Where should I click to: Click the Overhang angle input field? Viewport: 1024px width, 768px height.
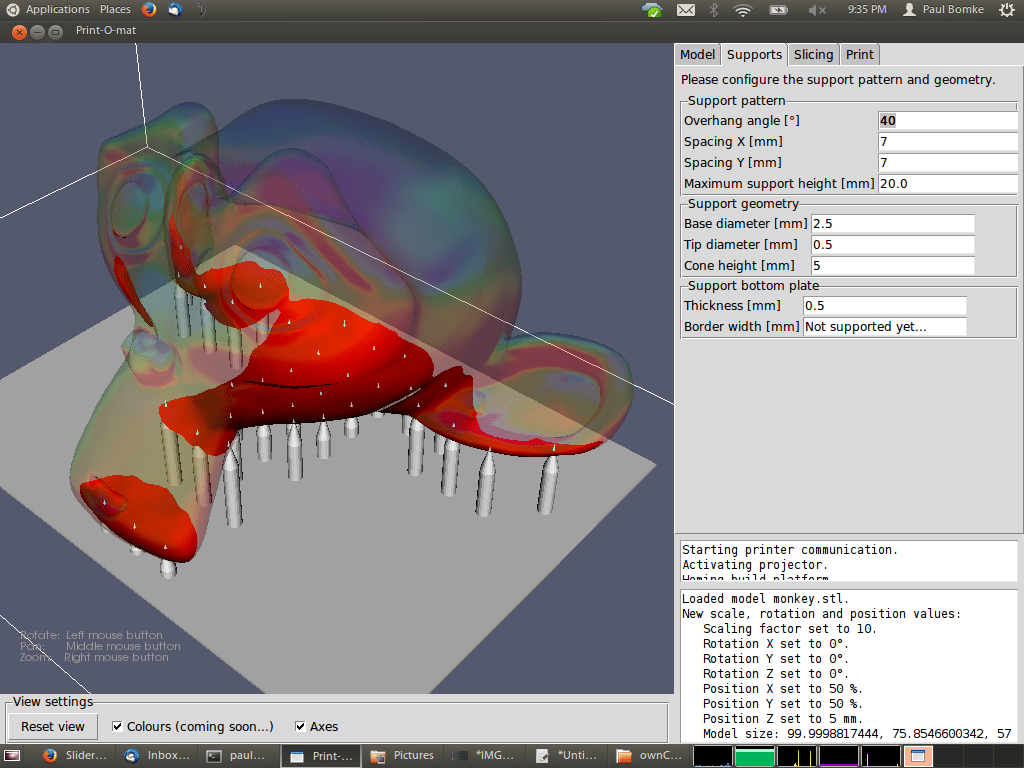click(x=946, y=121)
